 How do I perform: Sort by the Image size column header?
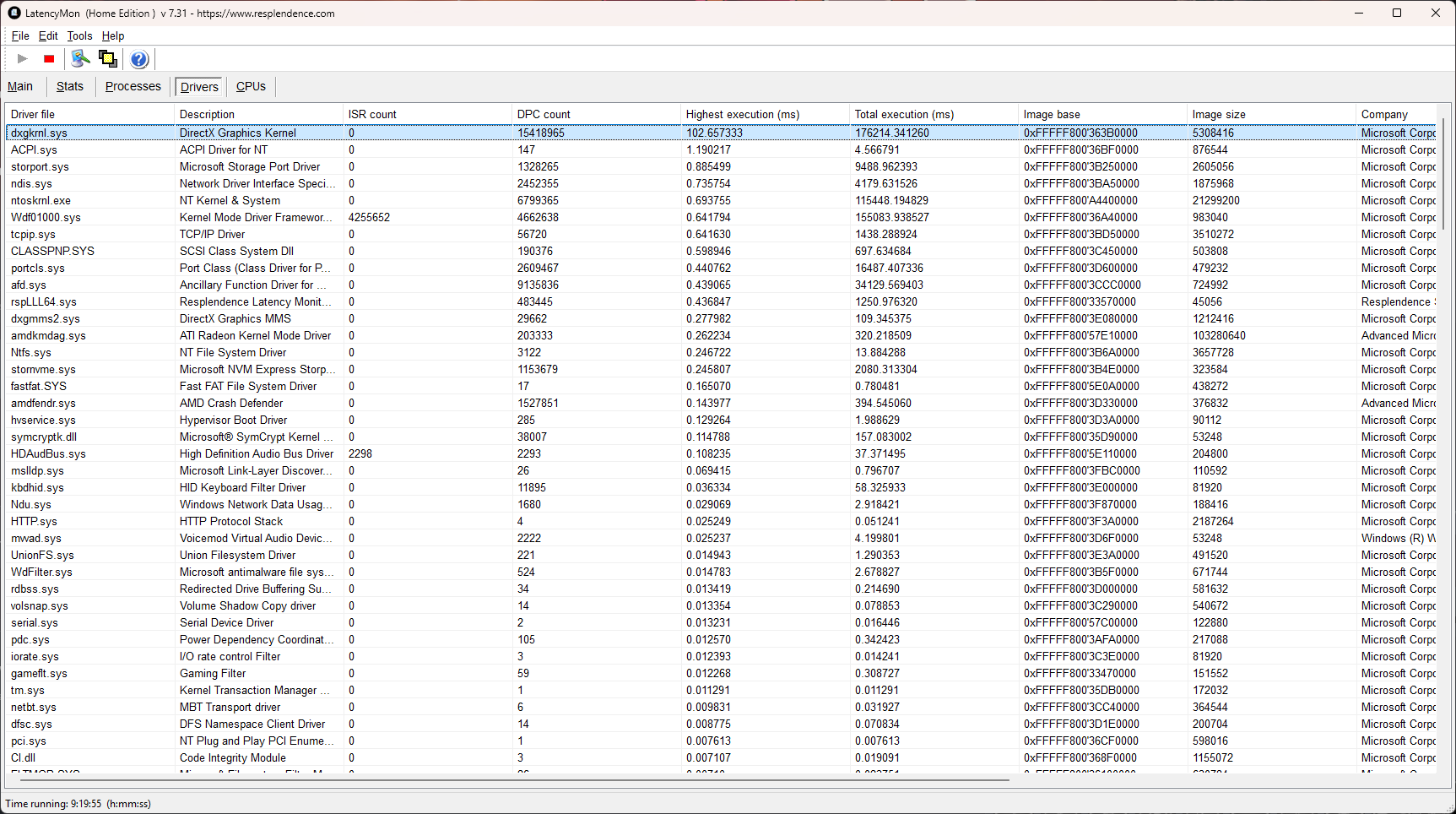click(1271, 114)
